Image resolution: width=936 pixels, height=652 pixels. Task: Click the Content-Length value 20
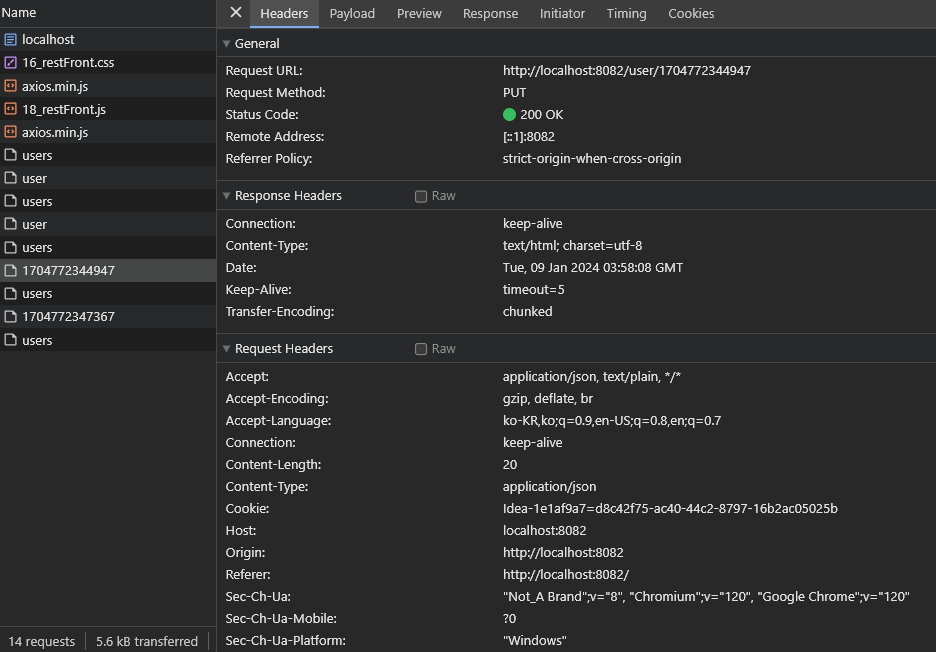click(x=510, y=465)
